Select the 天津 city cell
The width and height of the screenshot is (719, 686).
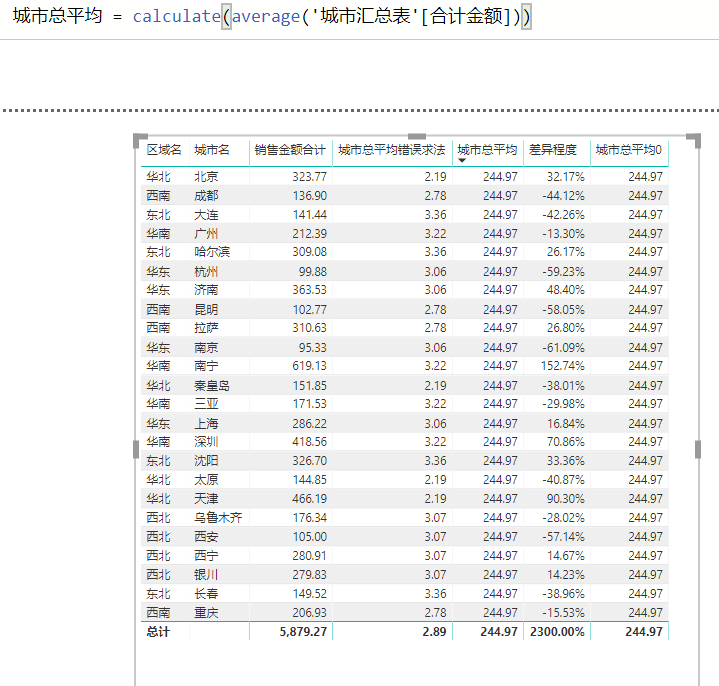(x=206, y=499)
